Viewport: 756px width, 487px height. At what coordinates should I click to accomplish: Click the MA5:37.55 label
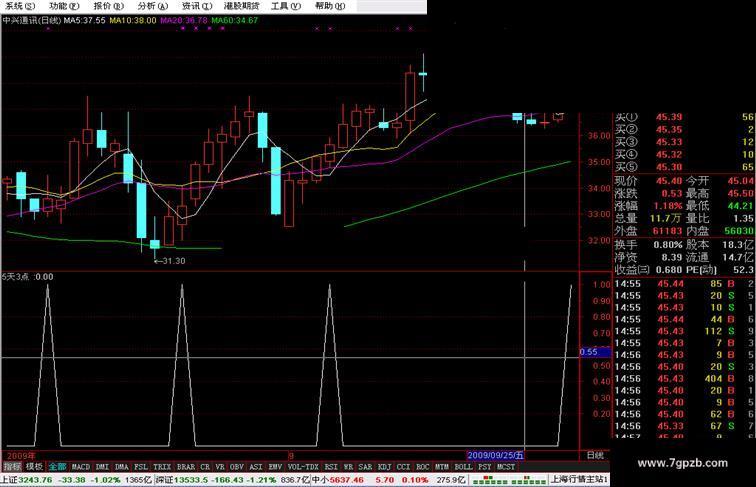tap(84, 20)
